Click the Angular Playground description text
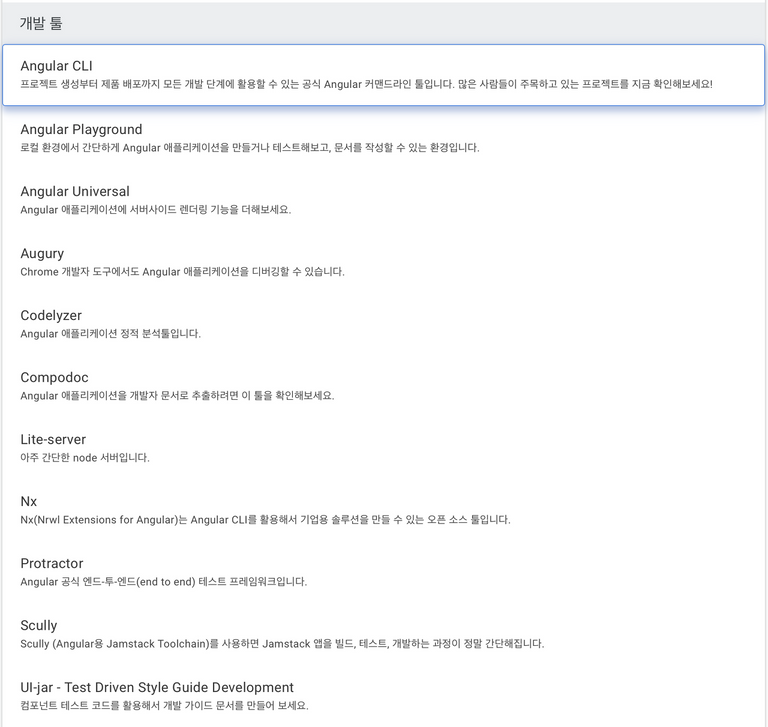This screenshot has height=727, width=768. pos(250,147)
